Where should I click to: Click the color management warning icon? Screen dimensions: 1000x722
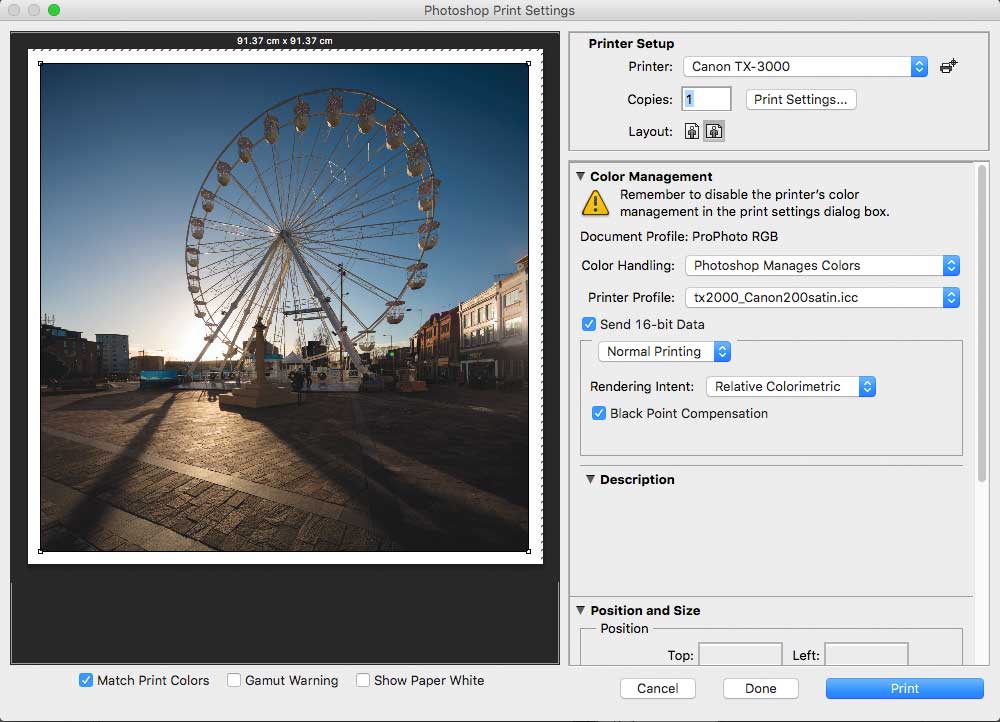click(x=595, y=203)
